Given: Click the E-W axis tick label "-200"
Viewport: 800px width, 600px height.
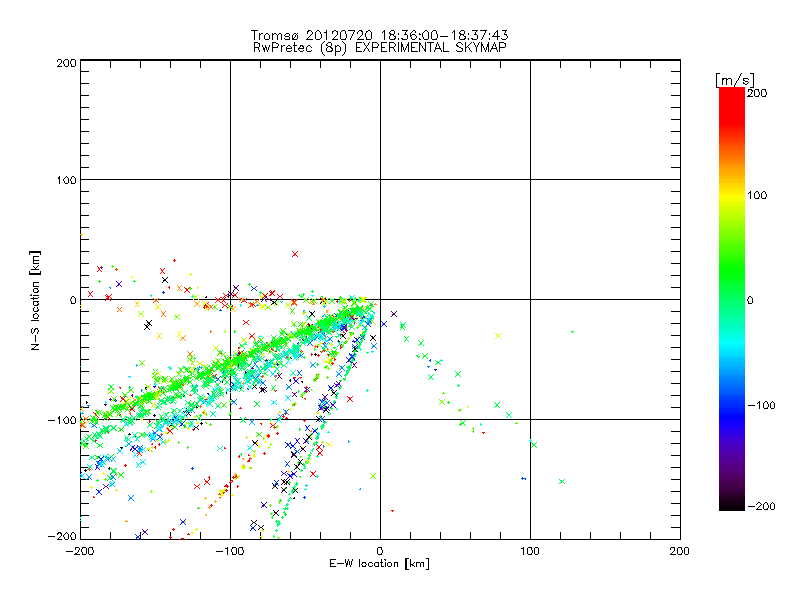Looking at the screenshot, I should tap(80, 551).
